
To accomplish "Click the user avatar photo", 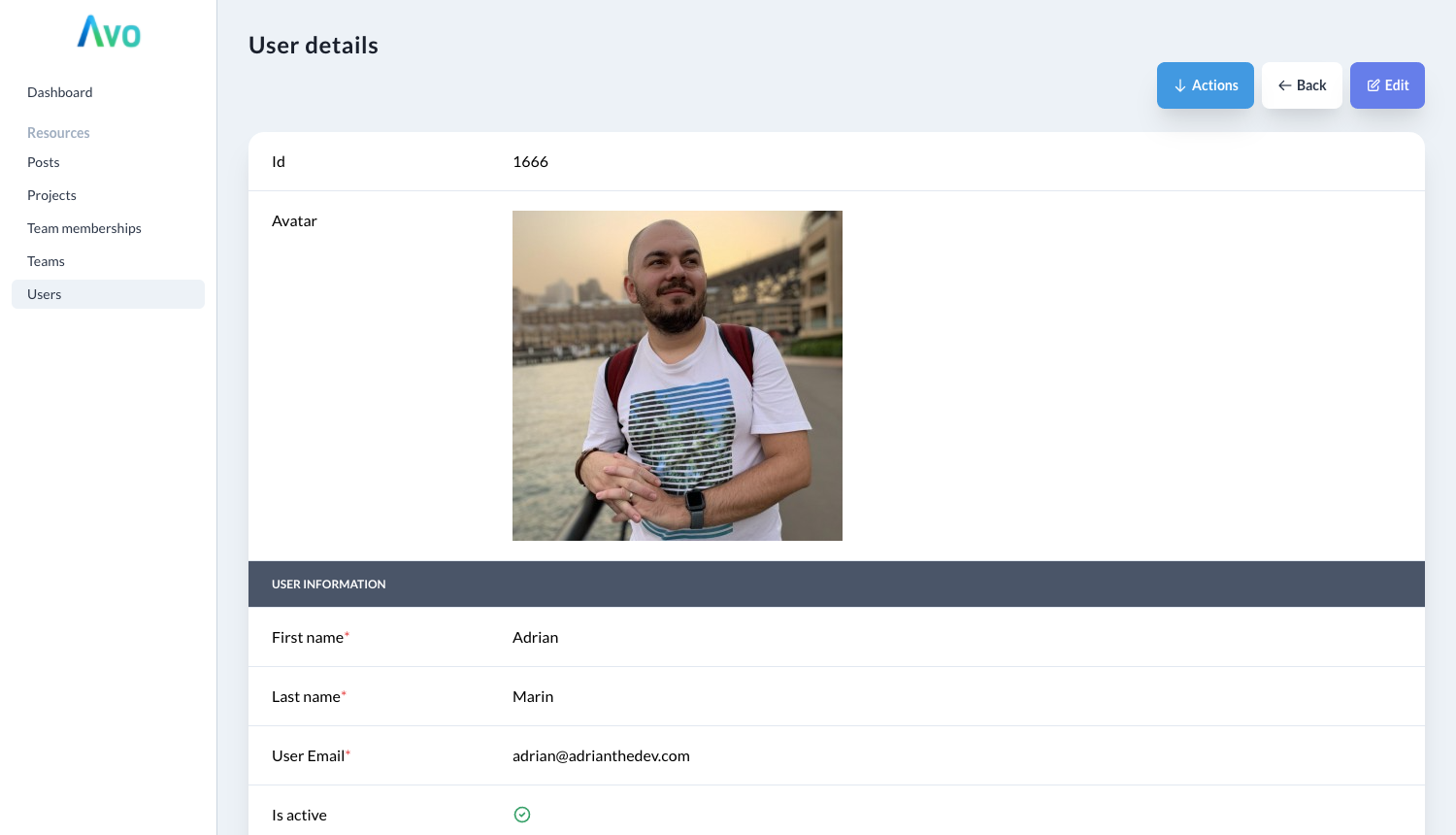I will [678, 376].
